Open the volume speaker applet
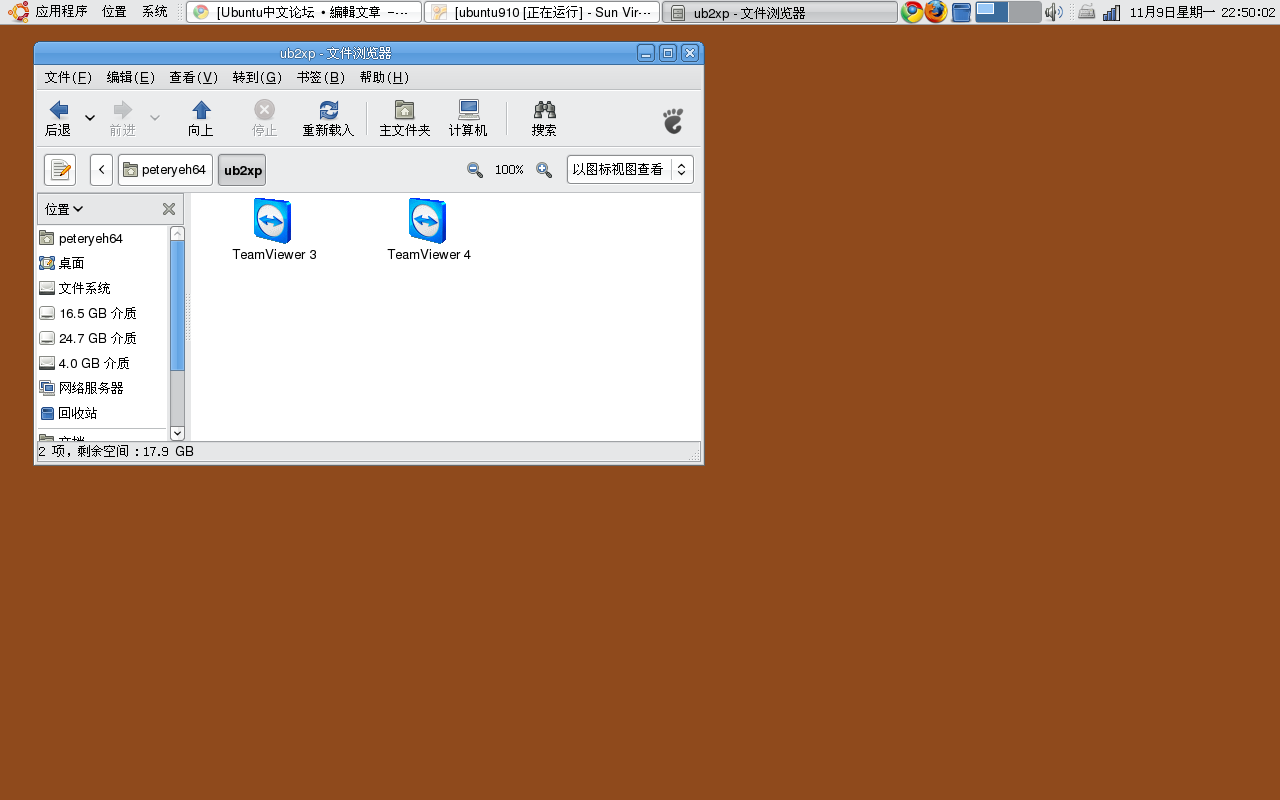 [1054, 12]
